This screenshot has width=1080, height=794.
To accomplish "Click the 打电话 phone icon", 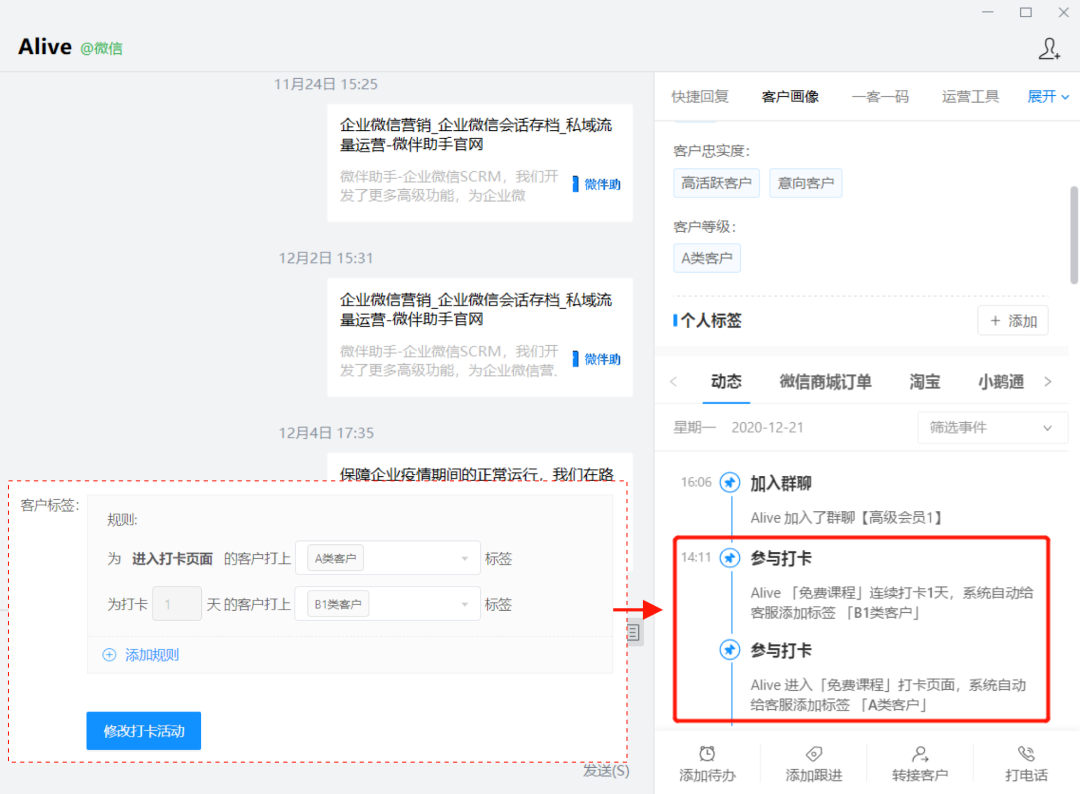I will point(1026,757).
